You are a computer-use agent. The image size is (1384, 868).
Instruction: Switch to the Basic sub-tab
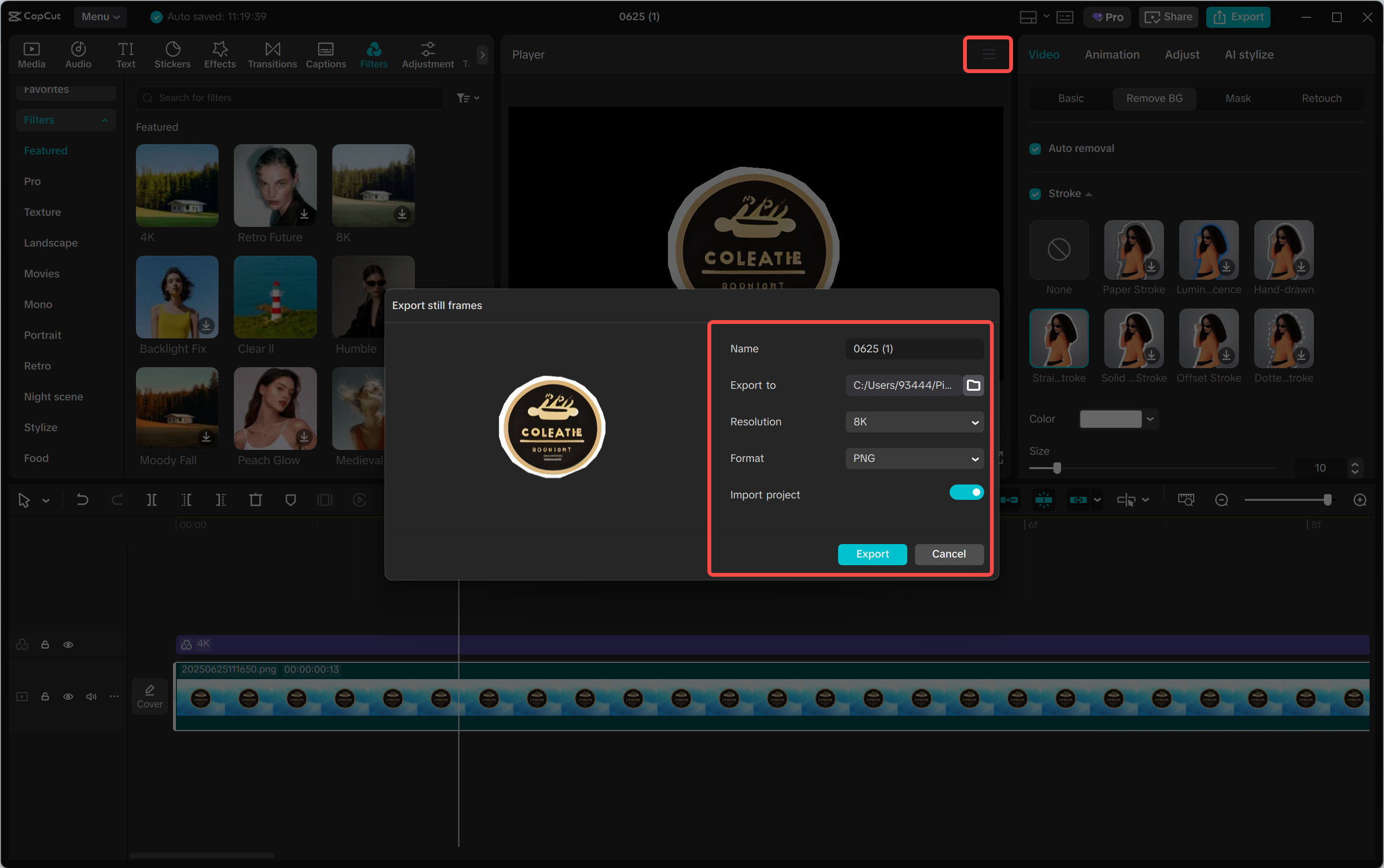coord(1071,98)
